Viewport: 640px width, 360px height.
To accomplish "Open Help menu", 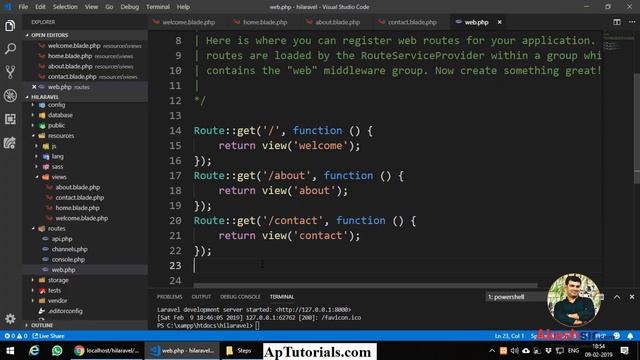I will (183, 7).
